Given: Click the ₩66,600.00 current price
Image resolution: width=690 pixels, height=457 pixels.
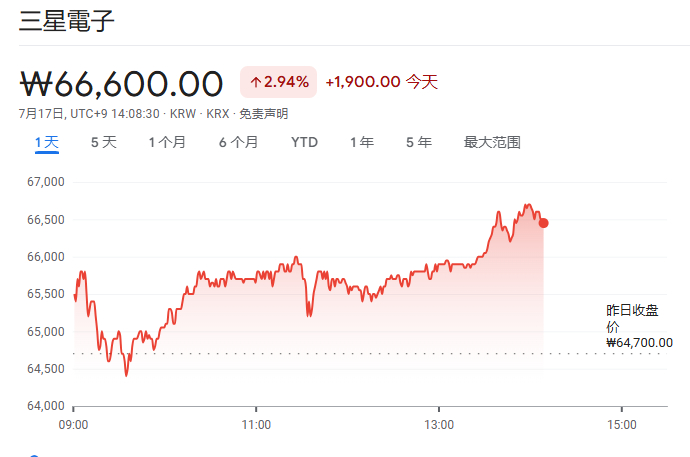Looking at the screenshot, I should (x=121, y=82).
